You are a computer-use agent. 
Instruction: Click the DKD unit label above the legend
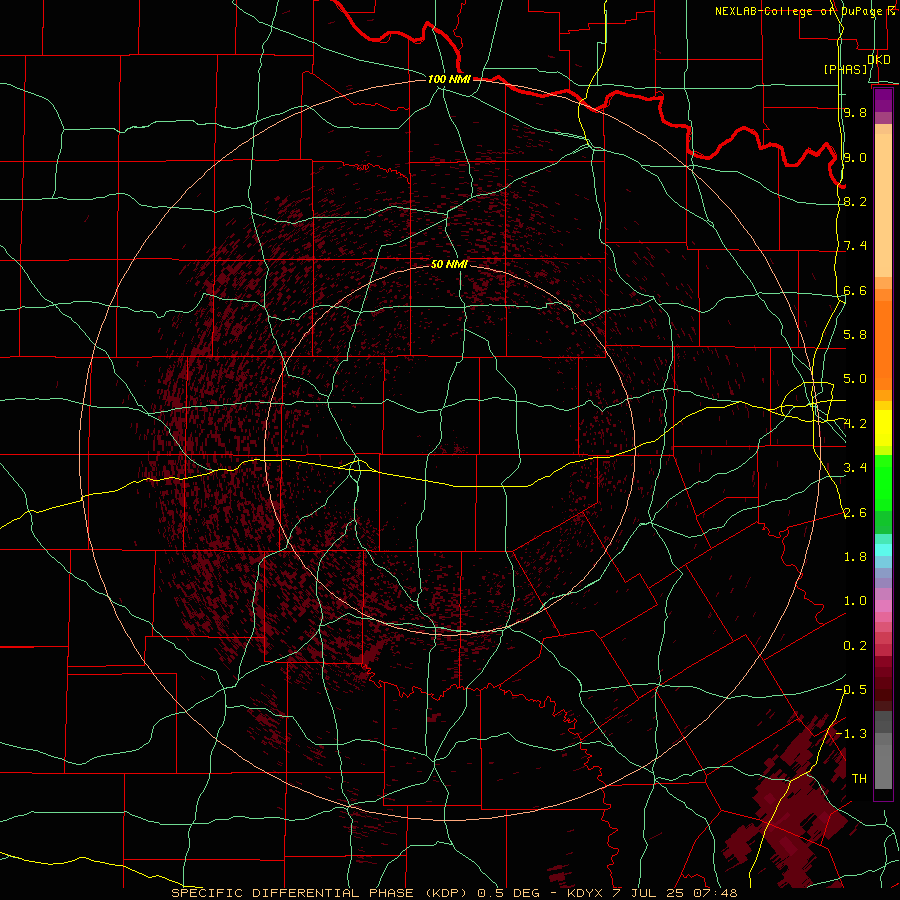tap(879, 59)
